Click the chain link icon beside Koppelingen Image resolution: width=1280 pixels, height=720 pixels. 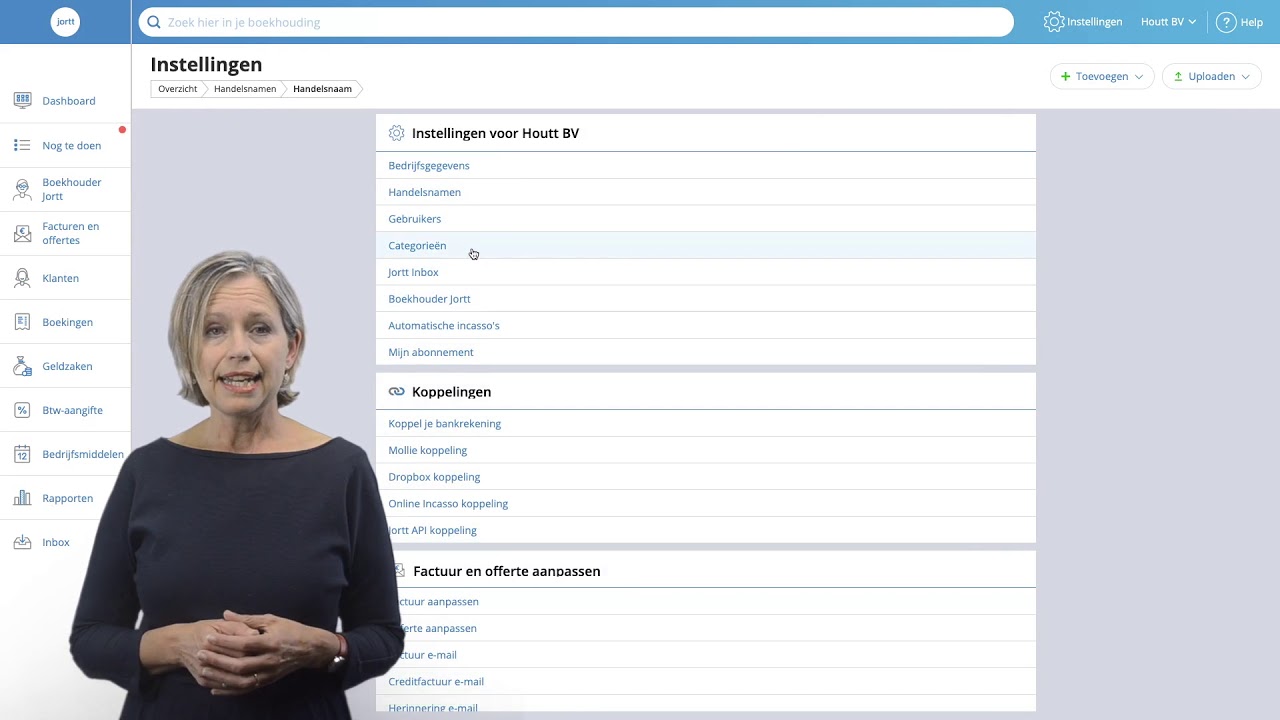(x=397, y=392)
